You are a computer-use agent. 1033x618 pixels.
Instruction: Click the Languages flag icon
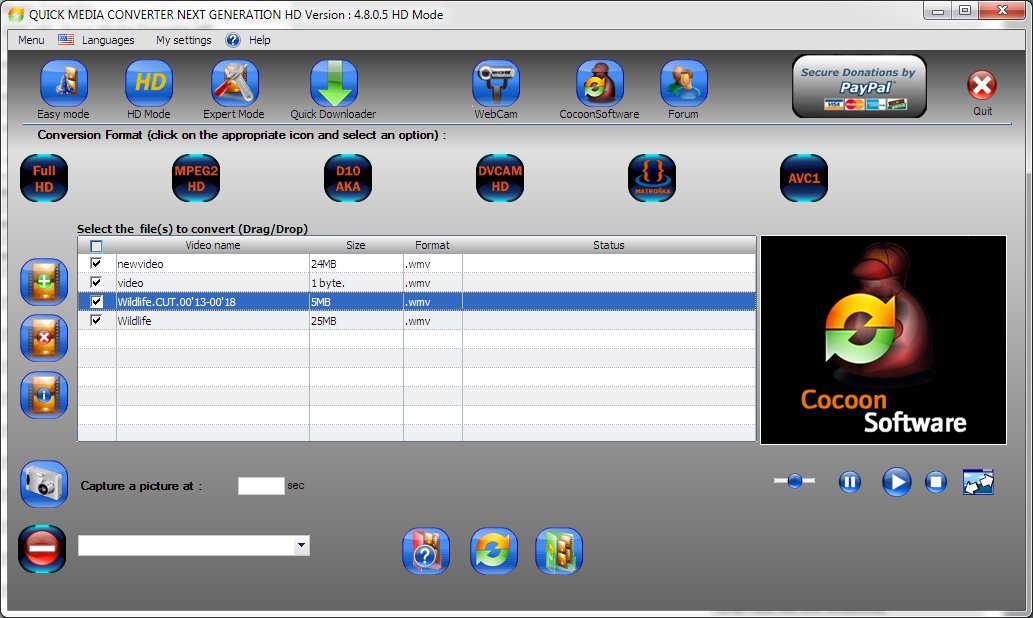click(x=66, y=40)
